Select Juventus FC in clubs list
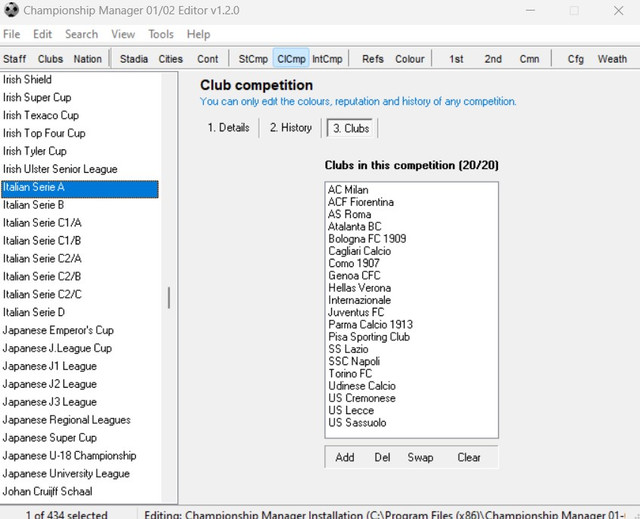 [356, 312]
